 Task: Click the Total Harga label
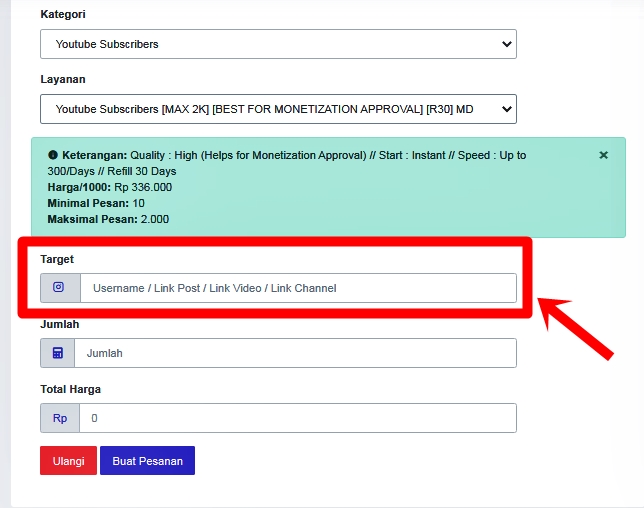coord(71,389)
